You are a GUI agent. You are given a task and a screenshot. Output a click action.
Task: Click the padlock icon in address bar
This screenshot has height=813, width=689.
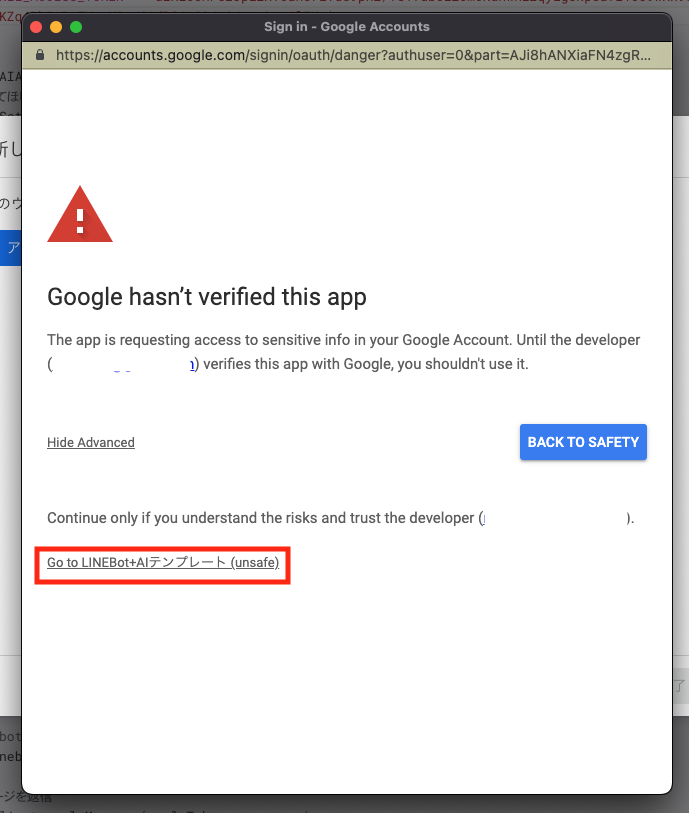(40, 55)
